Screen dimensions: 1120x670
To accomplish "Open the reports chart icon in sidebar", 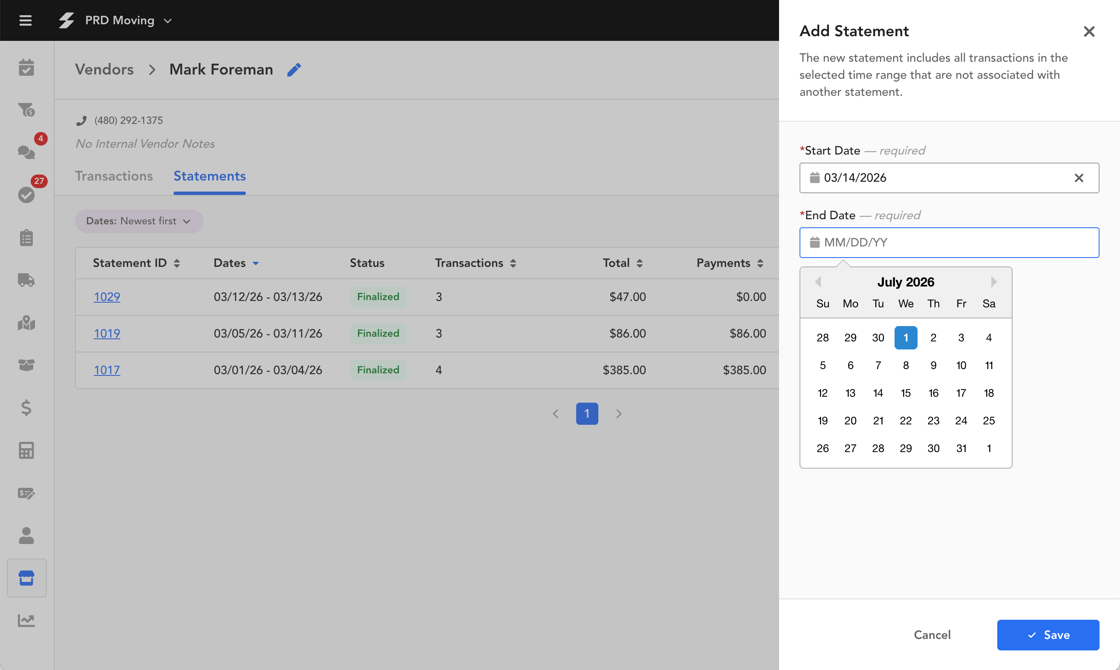I will click(26, 620).
